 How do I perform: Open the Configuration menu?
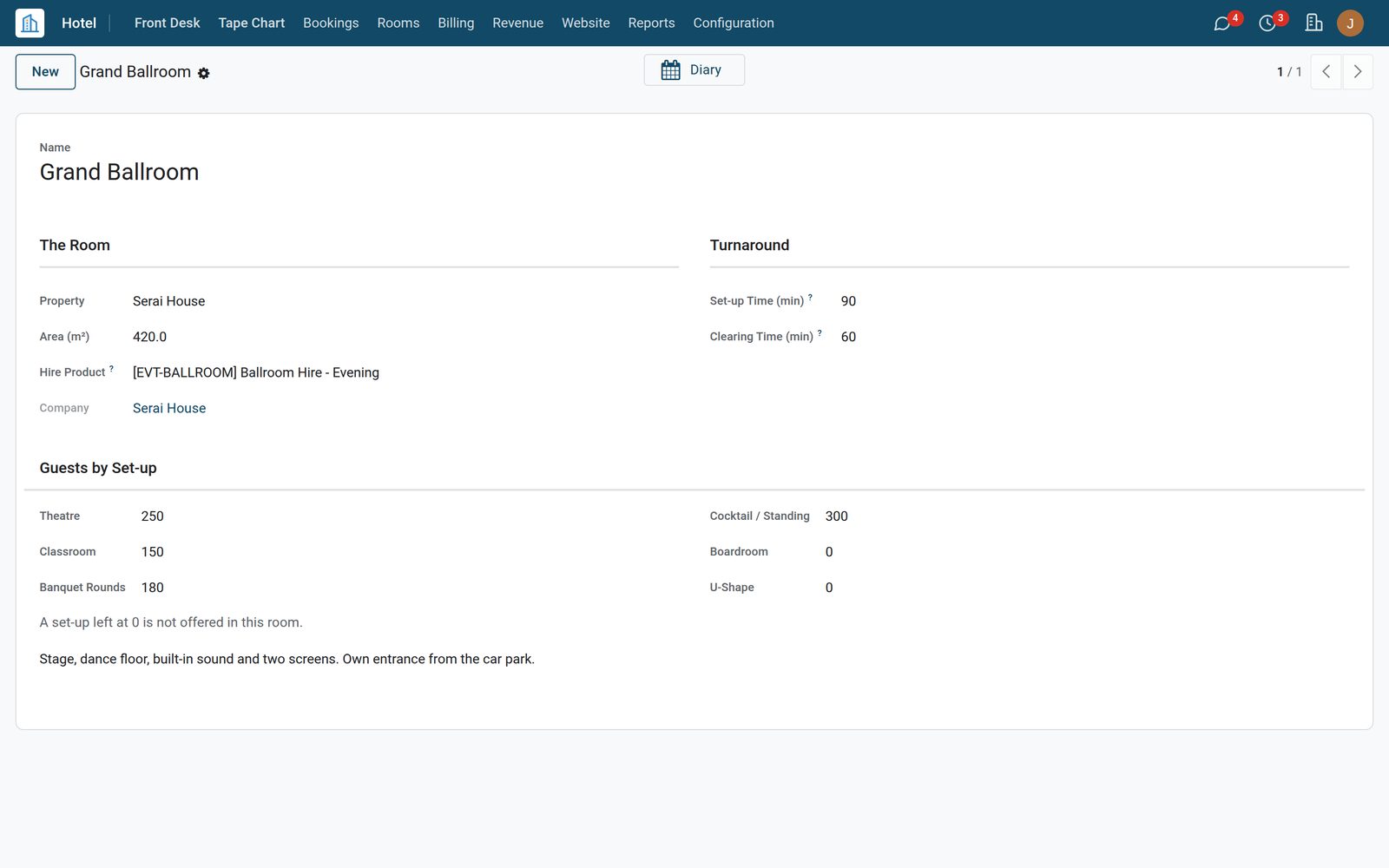tap(734, 23)
